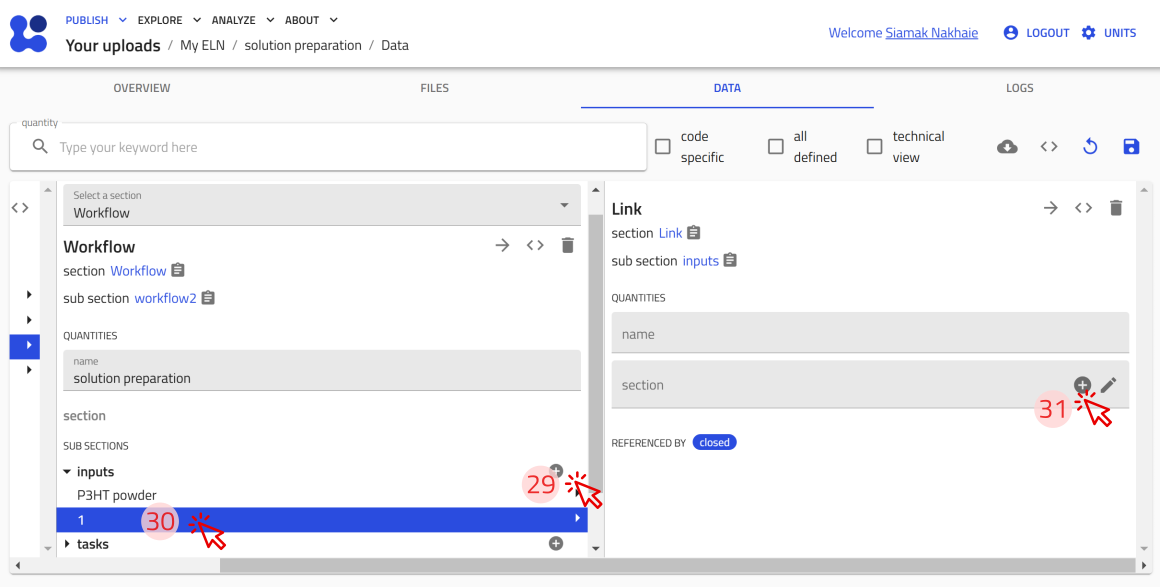Switch to the DATA tab
1160x587 pixels.
pos(727,88)
